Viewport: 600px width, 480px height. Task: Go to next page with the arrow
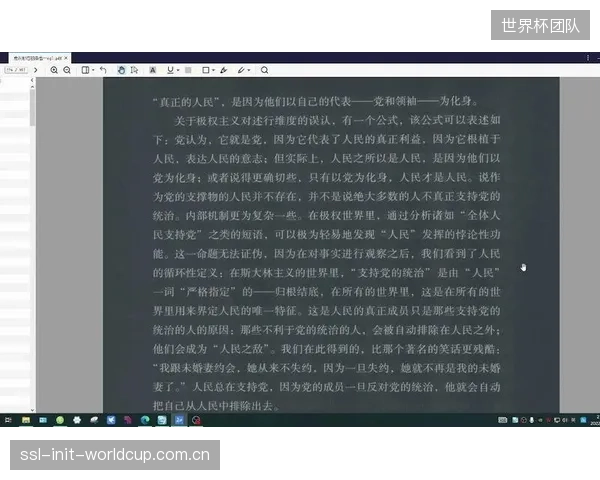click(36, 70)
